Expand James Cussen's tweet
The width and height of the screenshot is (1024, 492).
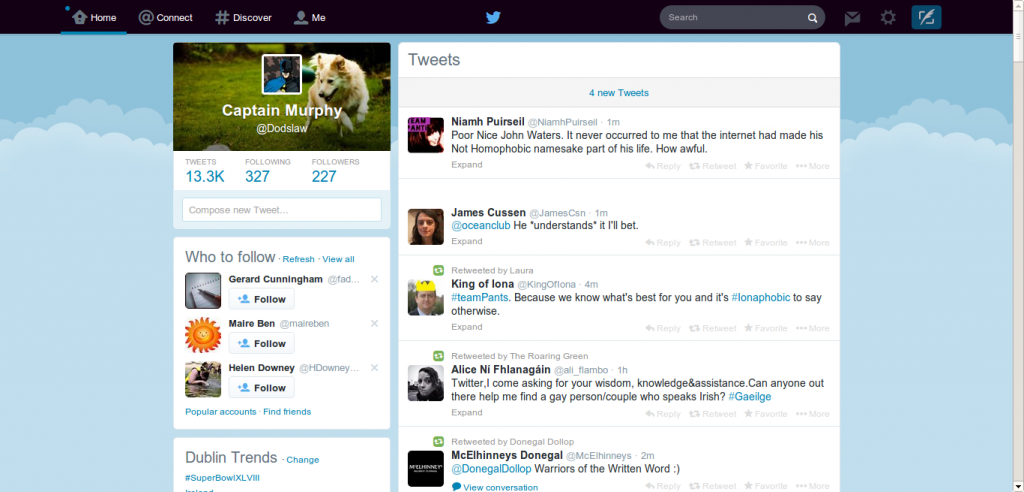(467, 241)
